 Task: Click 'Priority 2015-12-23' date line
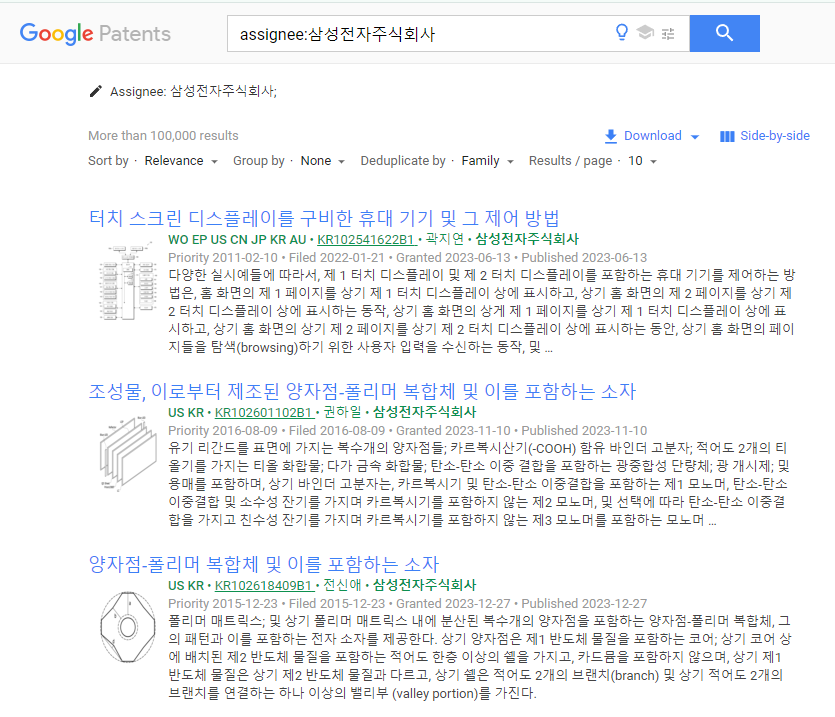point(407,604)
